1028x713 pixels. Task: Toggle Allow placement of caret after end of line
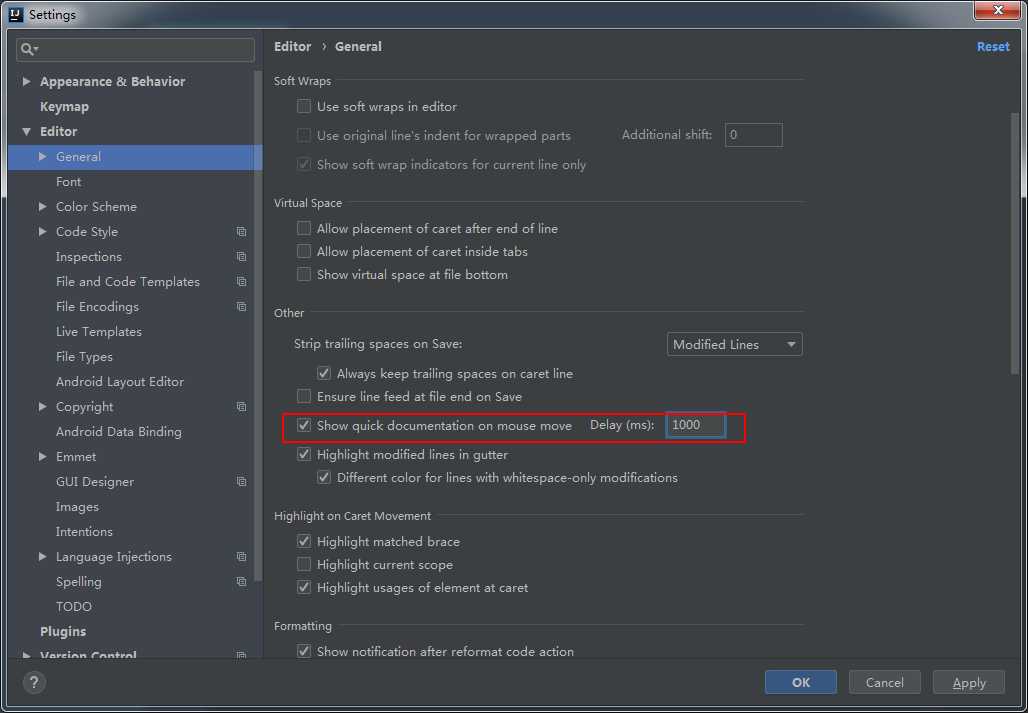[x=304, y=229]
